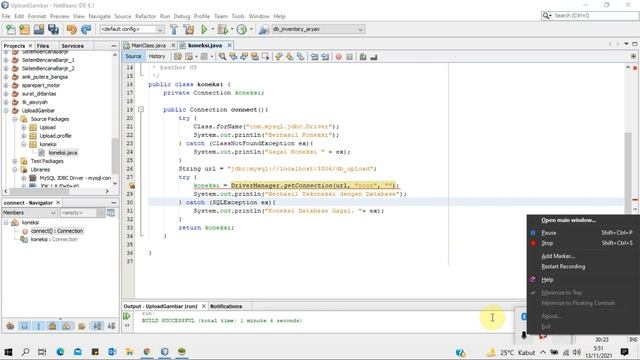Click the Profile Project icon
Viewport: 640px width, 360px height.
click(x=242, y=29)
